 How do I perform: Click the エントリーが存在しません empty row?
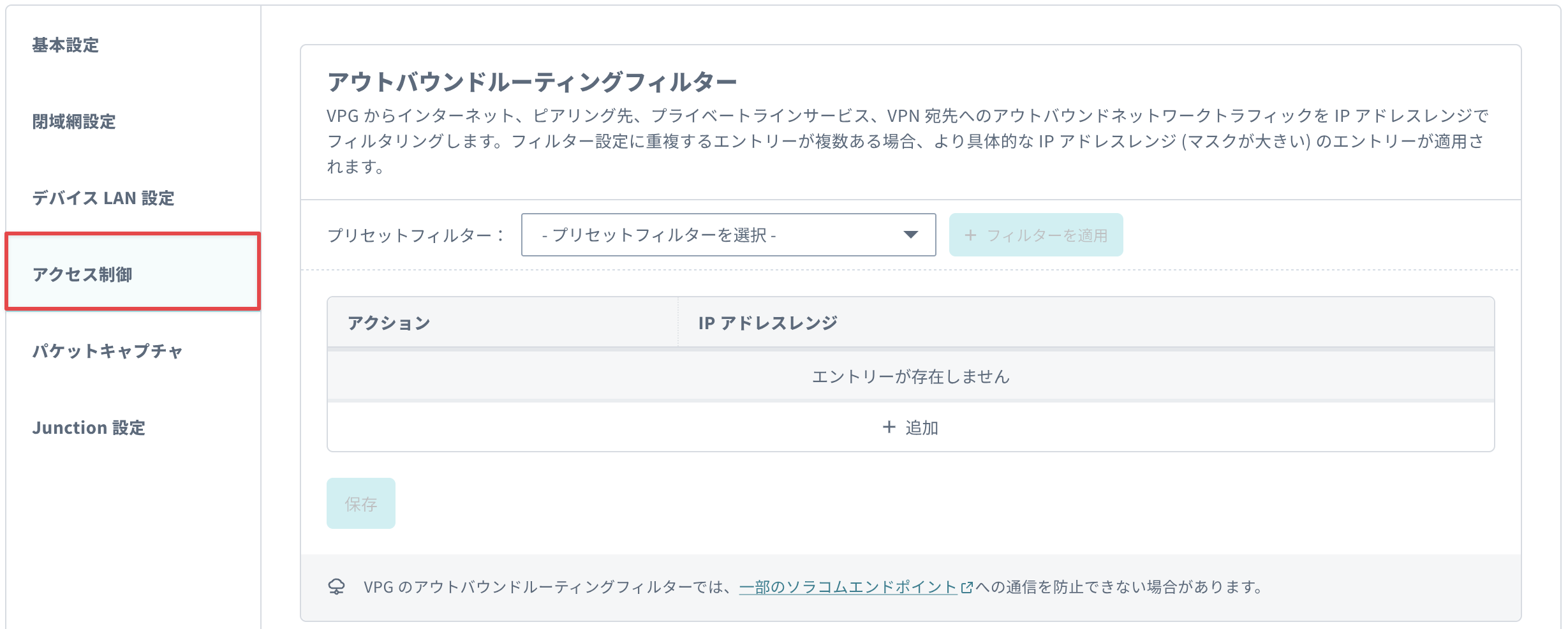(910, 376)
